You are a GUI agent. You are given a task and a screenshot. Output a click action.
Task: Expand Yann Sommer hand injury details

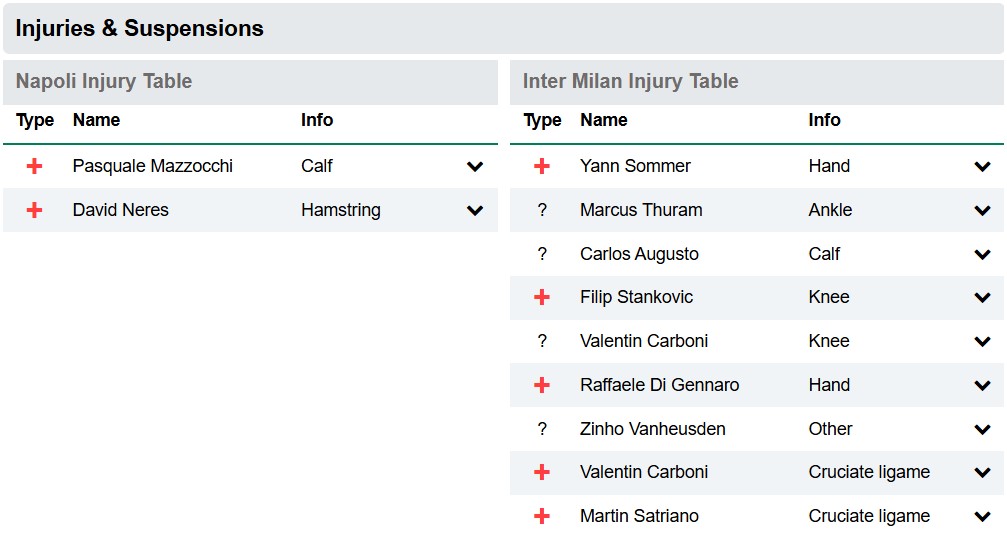982,167
